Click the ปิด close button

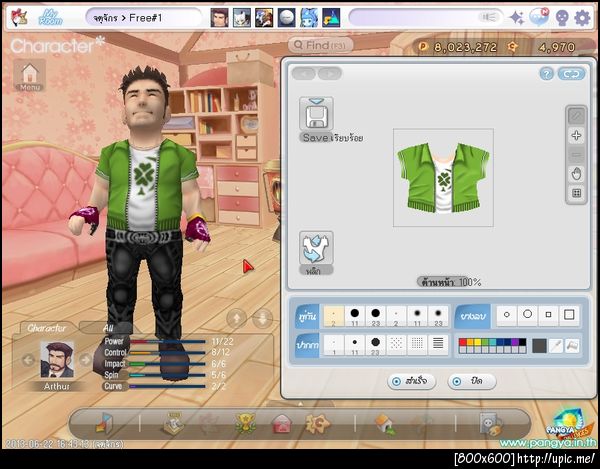pyautogui.click(x=472, y=381)
